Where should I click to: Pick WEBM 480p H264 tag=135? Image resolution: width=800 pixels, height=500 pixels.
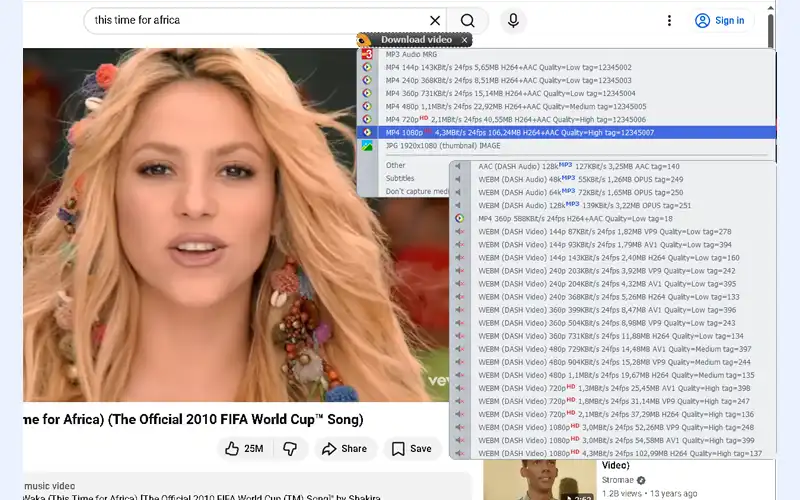click(x=613, y=375)
